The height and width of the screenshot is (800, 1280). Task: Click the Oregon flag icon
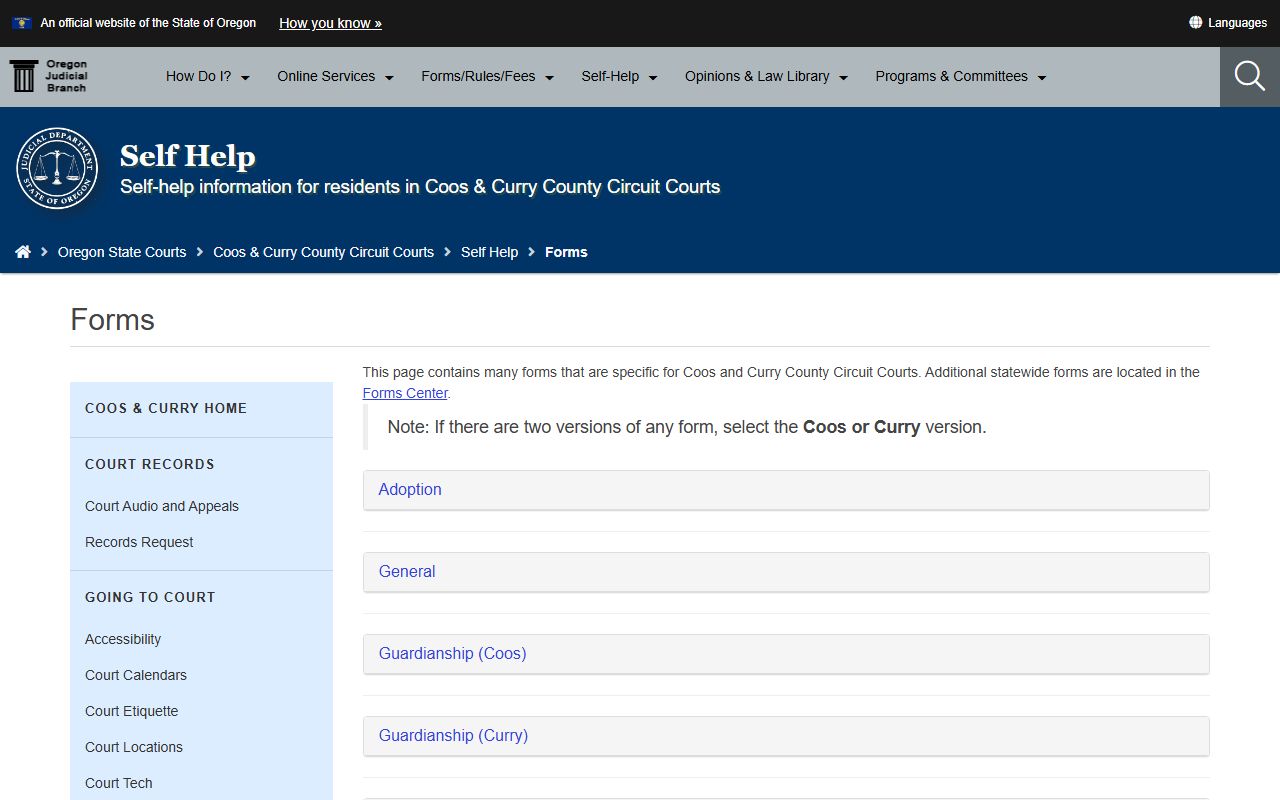21,22
